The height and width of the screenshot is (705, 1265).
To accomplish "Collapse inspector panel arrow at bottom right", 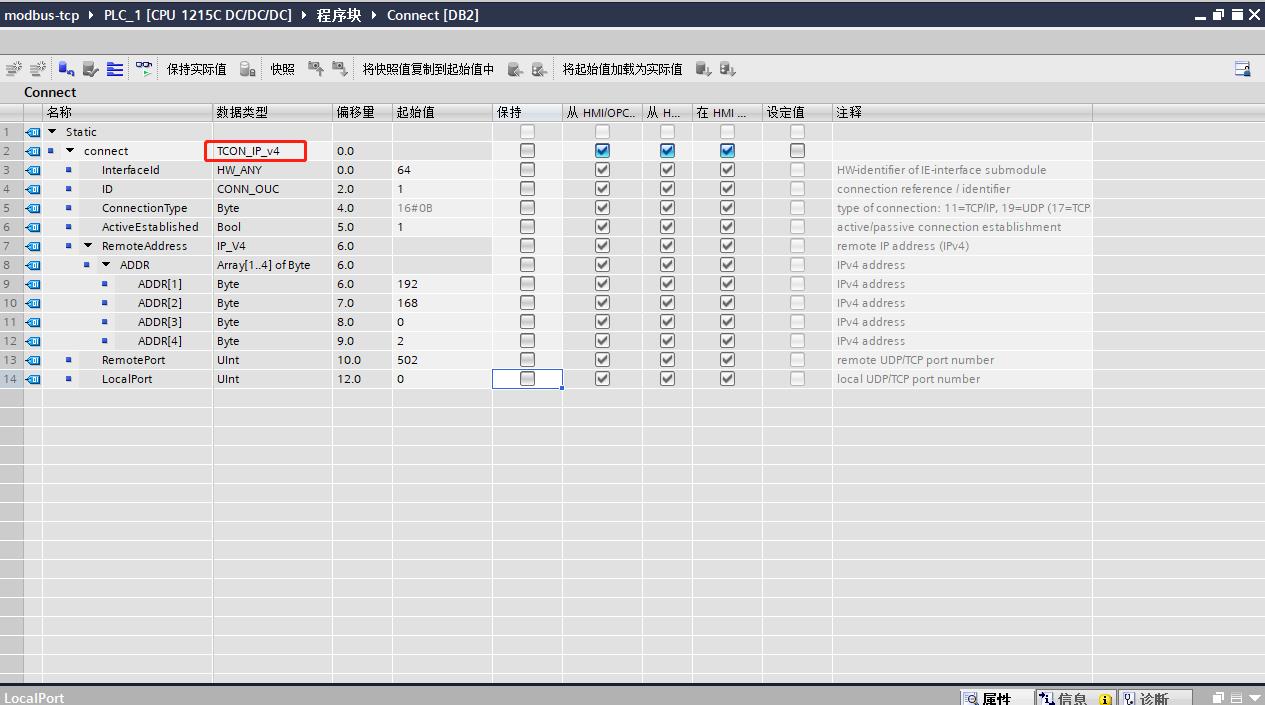I will pyautogui.click(x=1254, y=698).
